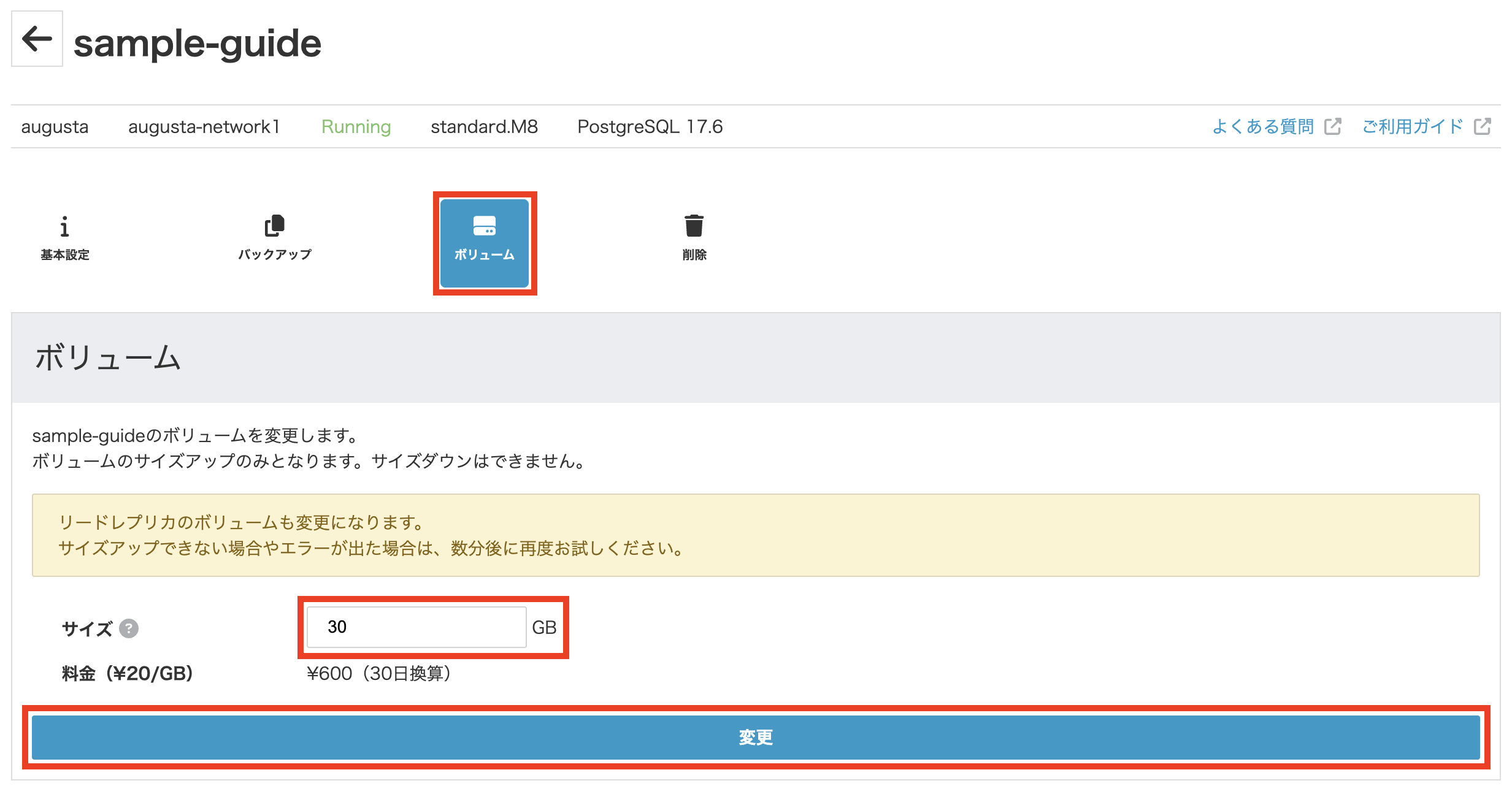Open the よくある質問 link
The image size is (1512, 786).
point(1262,126)
